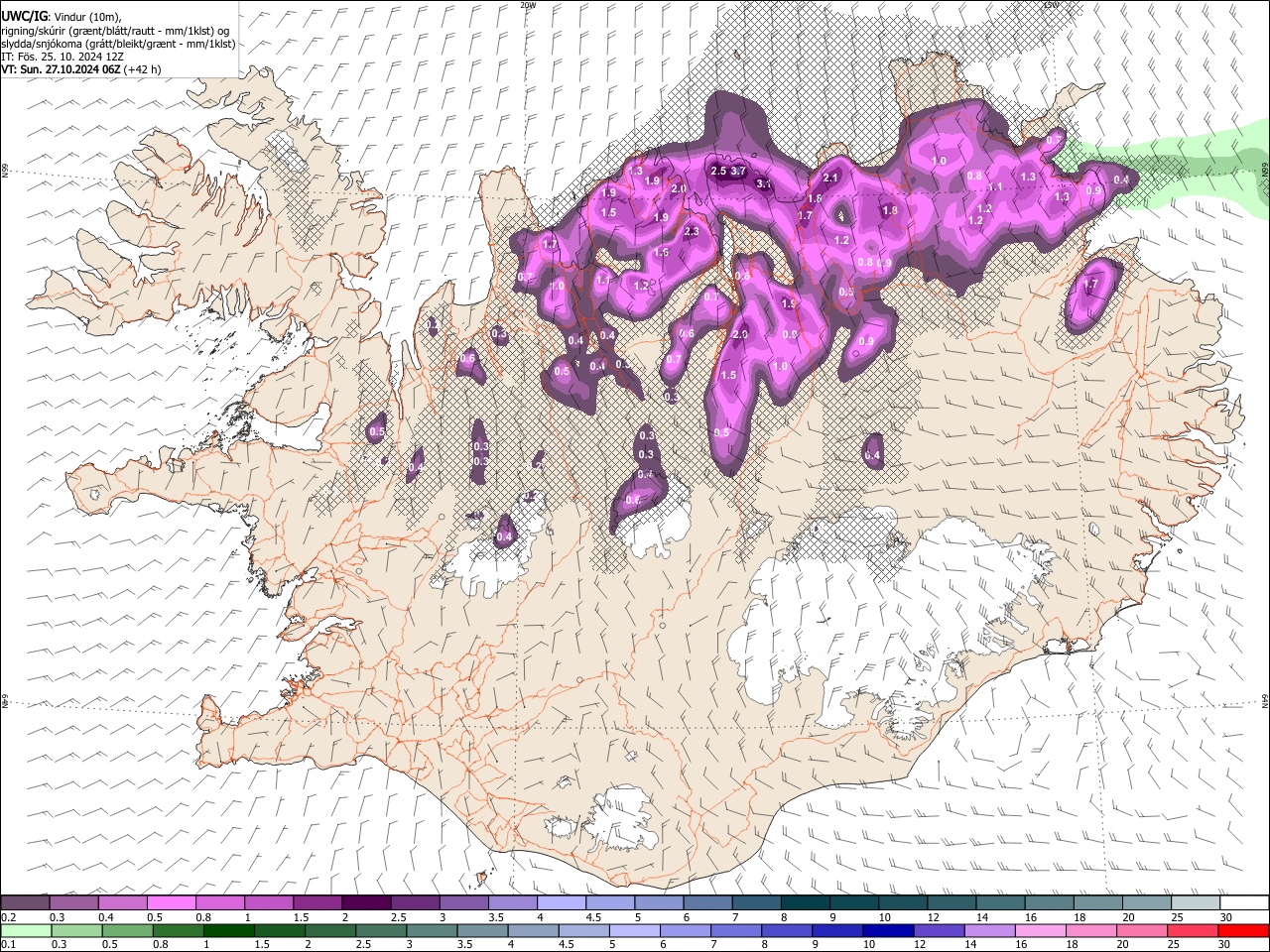
Task: Pick the light periwinkle 4 swatch in top legend row
Action: pyautogui.click(x=560, y=902)
